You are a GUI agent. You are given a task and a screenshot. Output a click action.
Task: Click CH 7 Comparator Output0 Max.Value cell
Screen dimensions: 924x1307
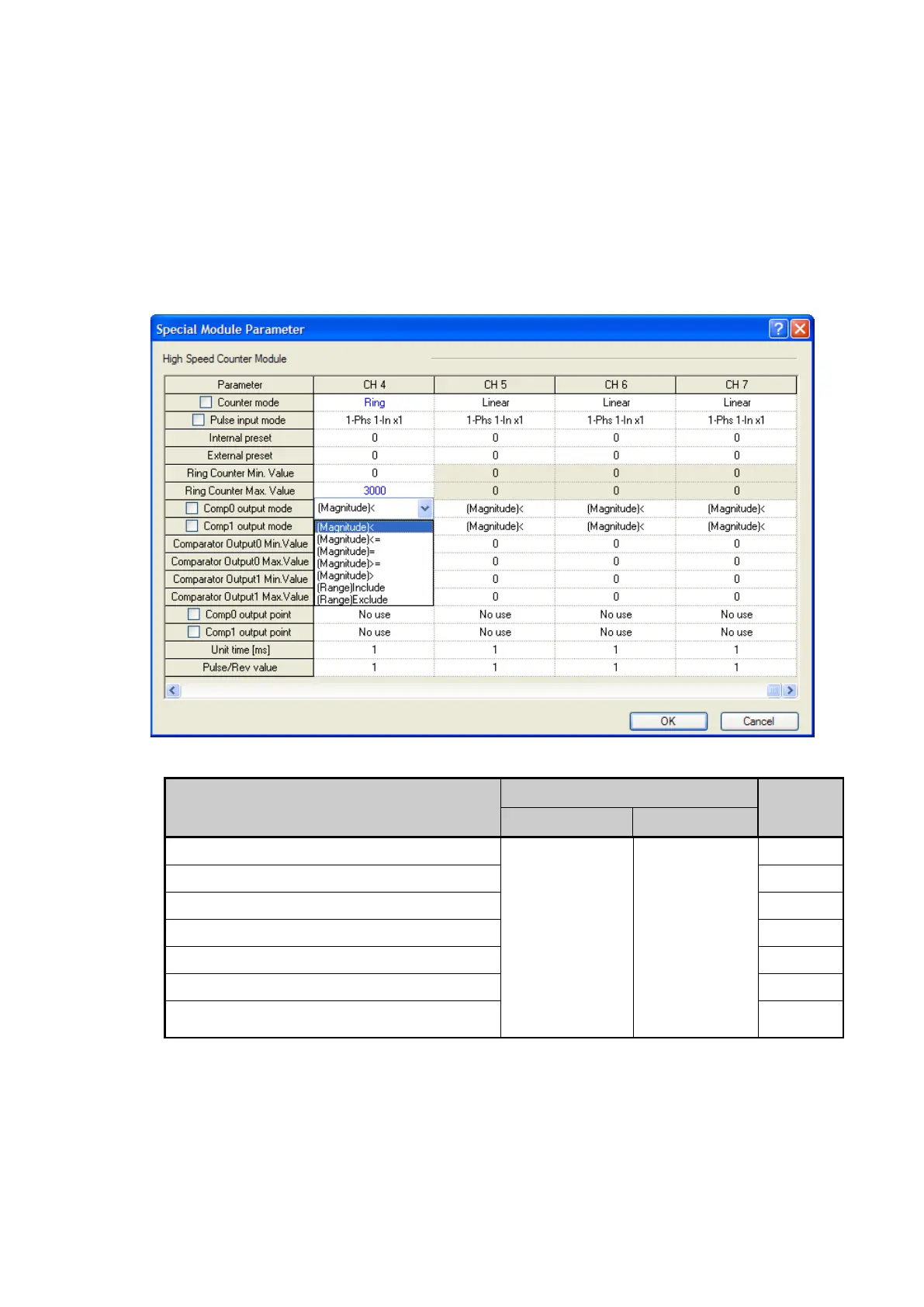736,561
